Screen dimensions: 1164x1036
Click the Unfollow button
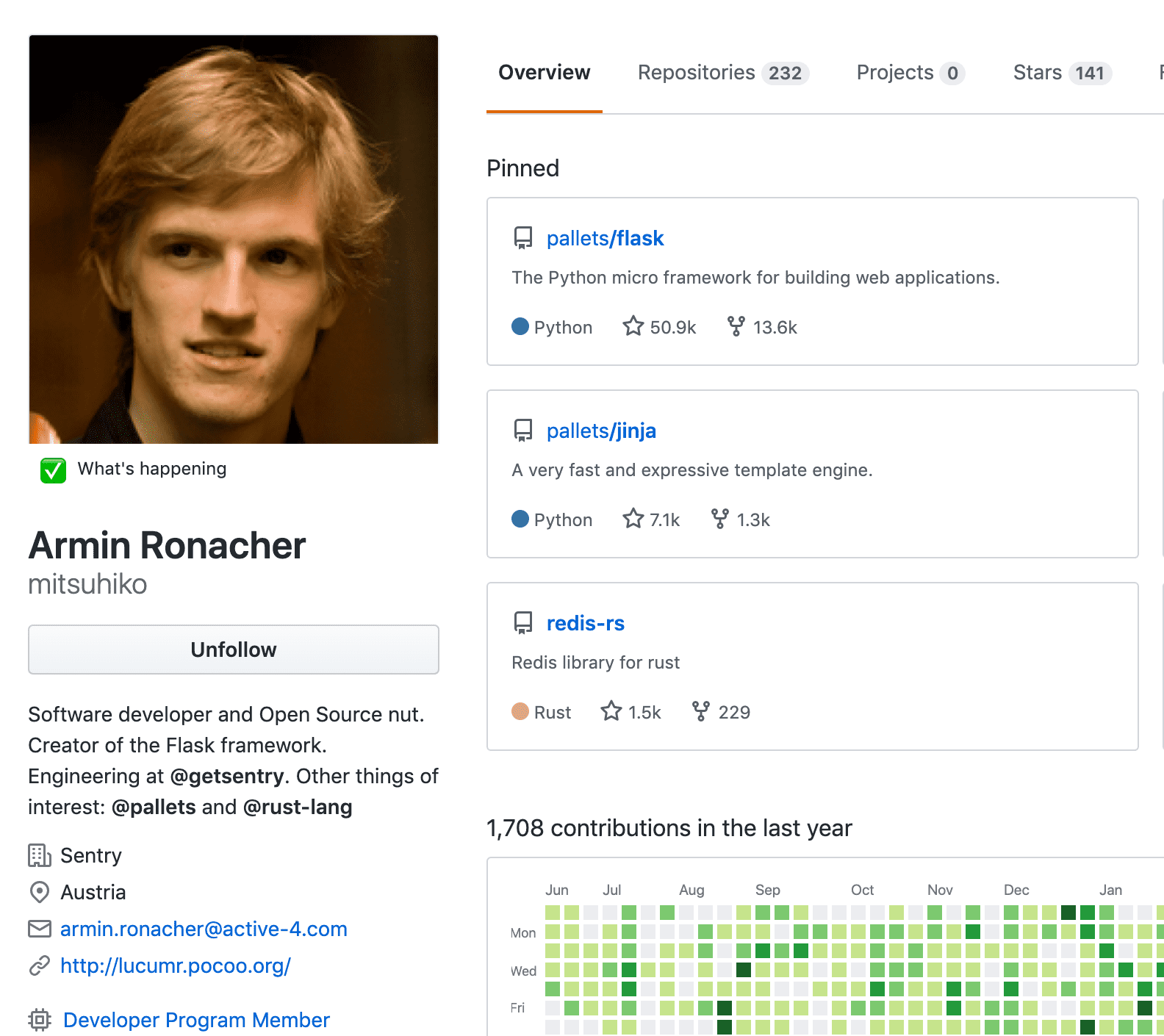[x=234, y=650]
